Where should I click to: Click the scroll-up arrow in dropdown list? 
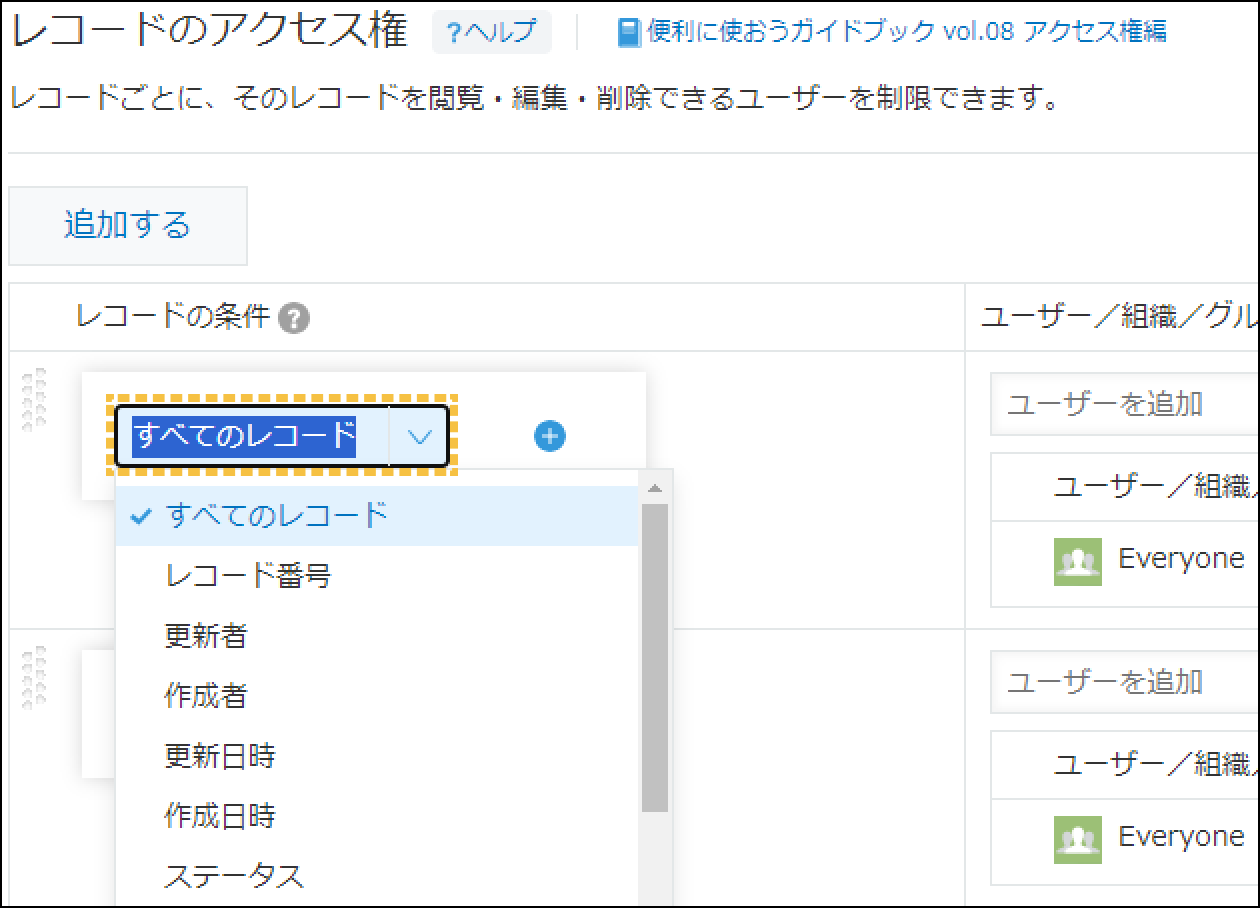pos(655,488)
